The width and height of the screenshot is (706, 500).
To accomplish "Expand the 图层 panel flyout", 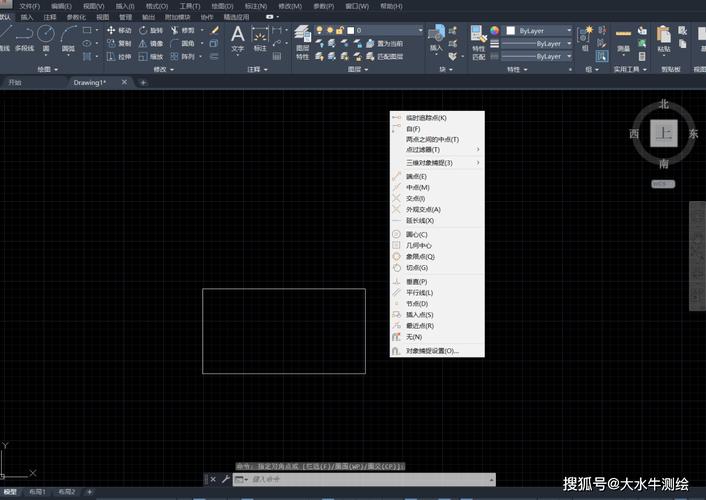I will (358, 69).
